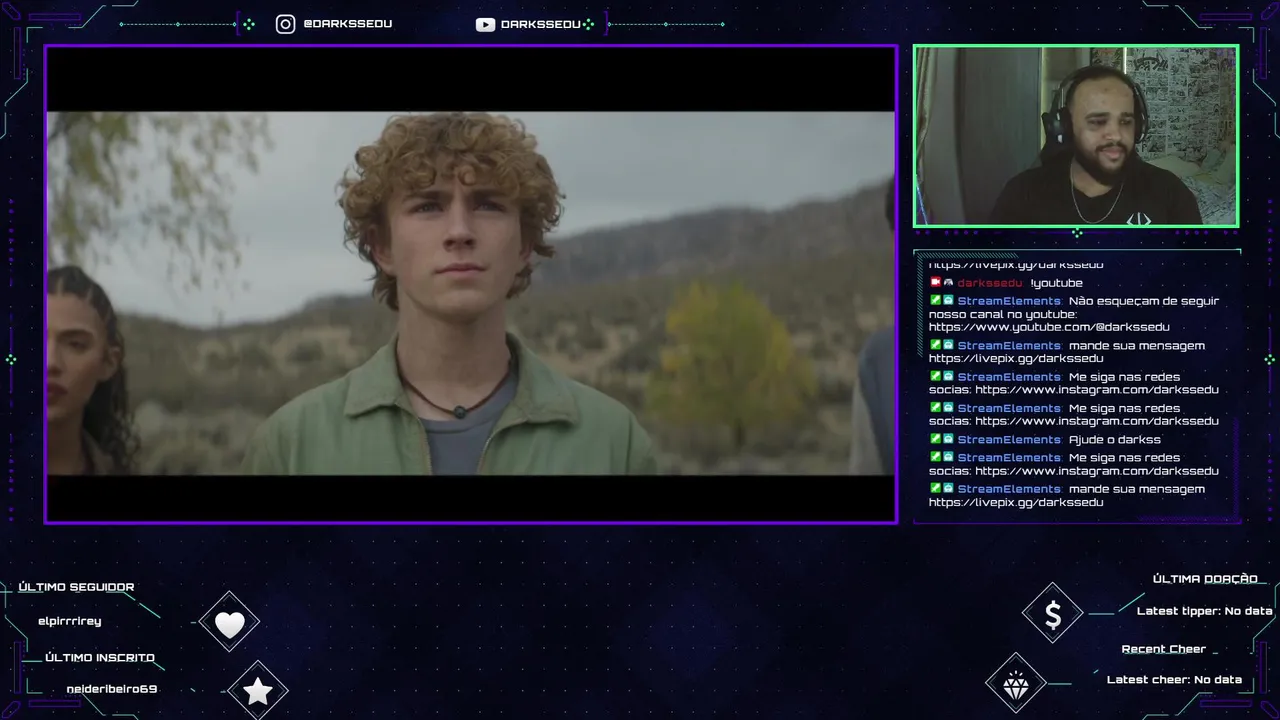Click the diamond cheer icon
This screenshot has width=1280, height=720.
pyautogui.click(x=1016, y=683)
